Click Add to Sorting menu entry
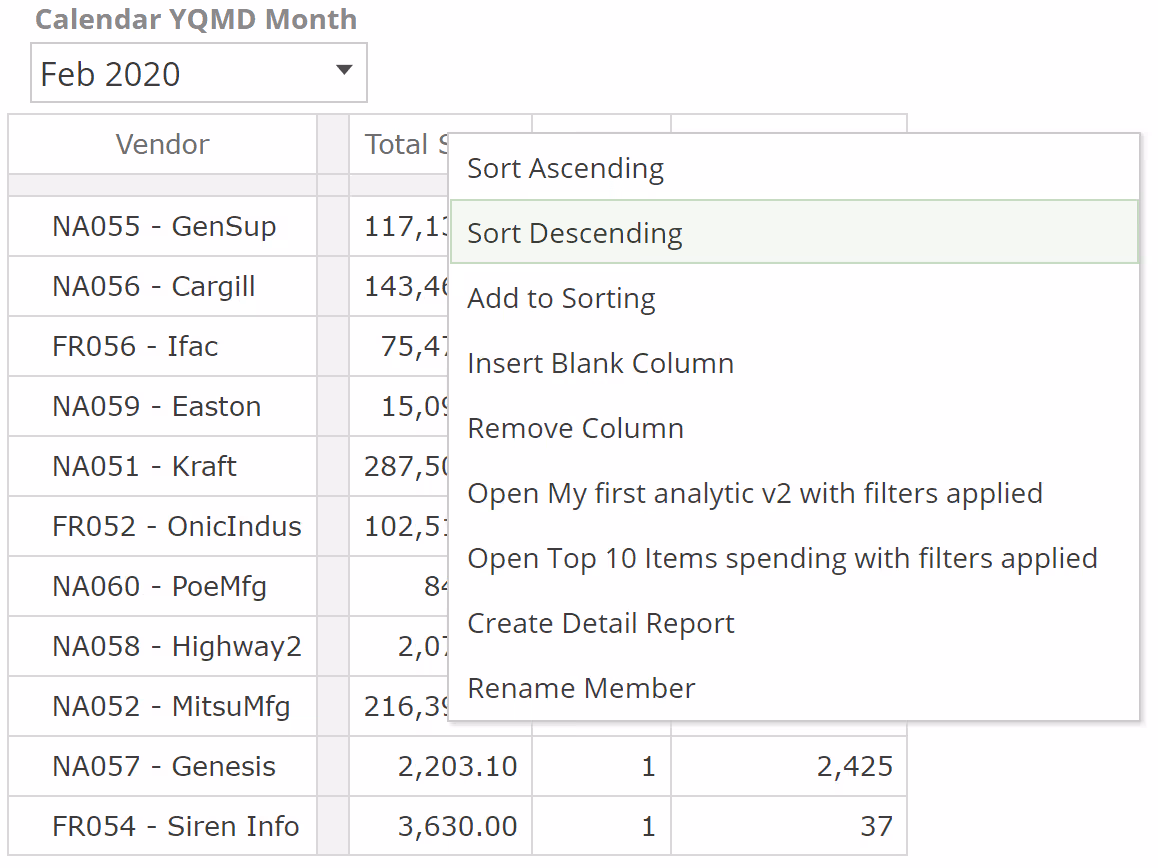Image resolution: width=1158 pixels, height=868 pixels. [x=561, y=299]
